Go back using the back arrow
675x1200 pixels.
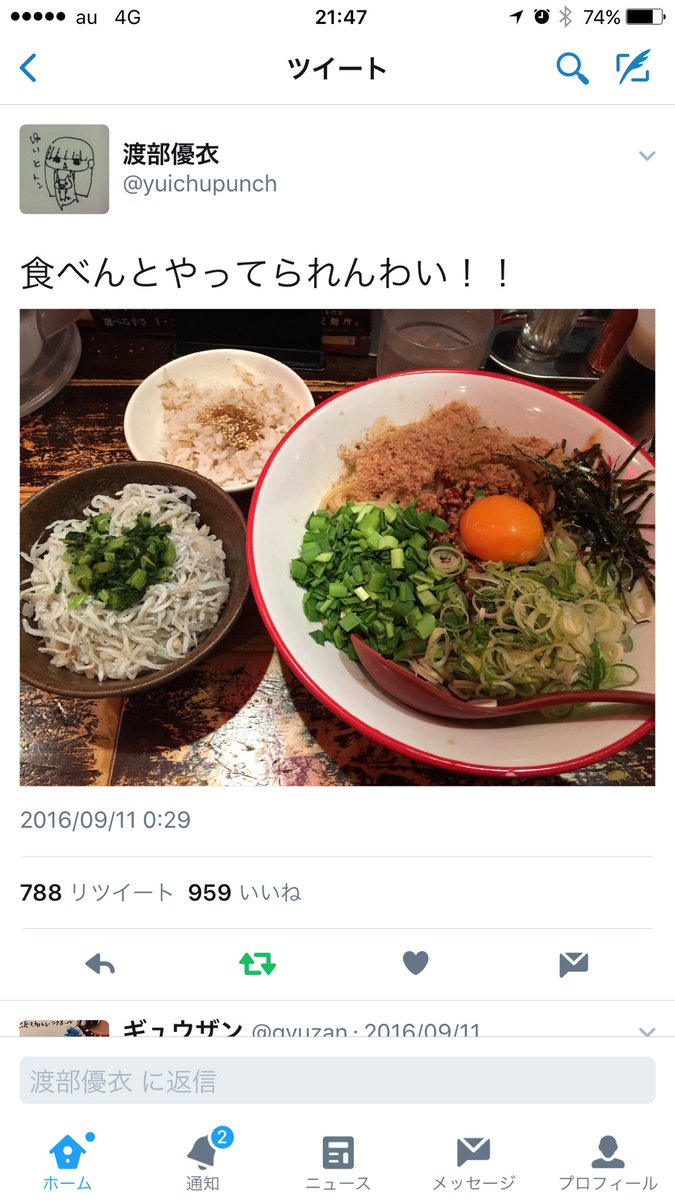(28, 68)
